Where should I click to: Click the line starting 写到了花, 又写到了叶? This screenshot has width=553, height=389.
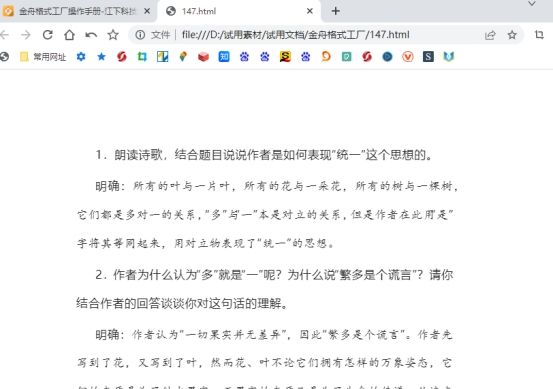tap(265, 362)
